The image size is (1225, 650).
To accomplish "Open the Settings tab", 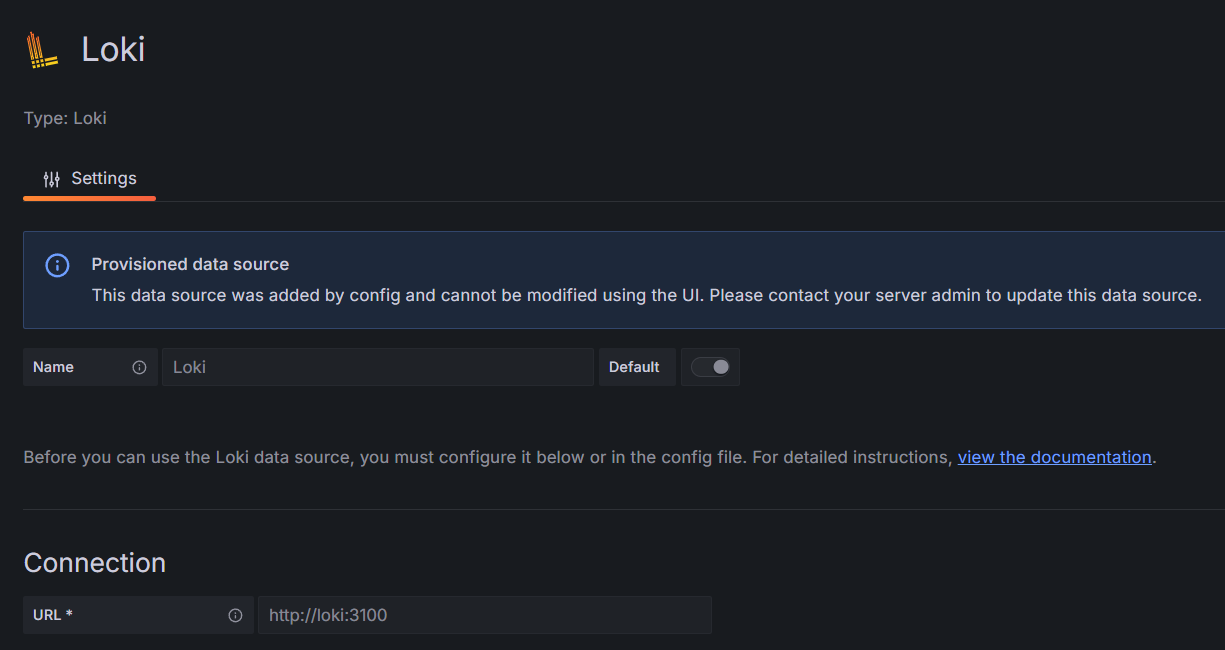I will click(89, 179).
